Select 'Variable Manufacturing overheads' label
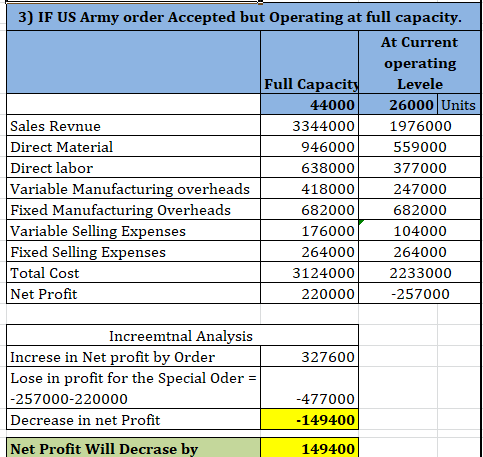 click(133, 188)
